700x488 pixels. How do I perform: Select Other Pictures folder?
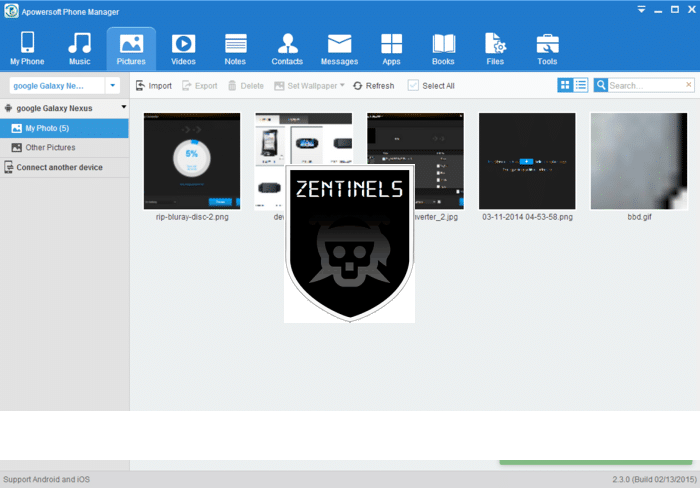click(x=64, y=147)
